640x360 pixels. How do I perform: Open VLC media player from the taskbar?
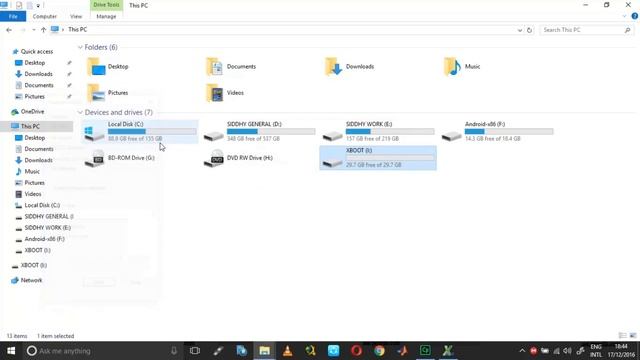point(287,351)
